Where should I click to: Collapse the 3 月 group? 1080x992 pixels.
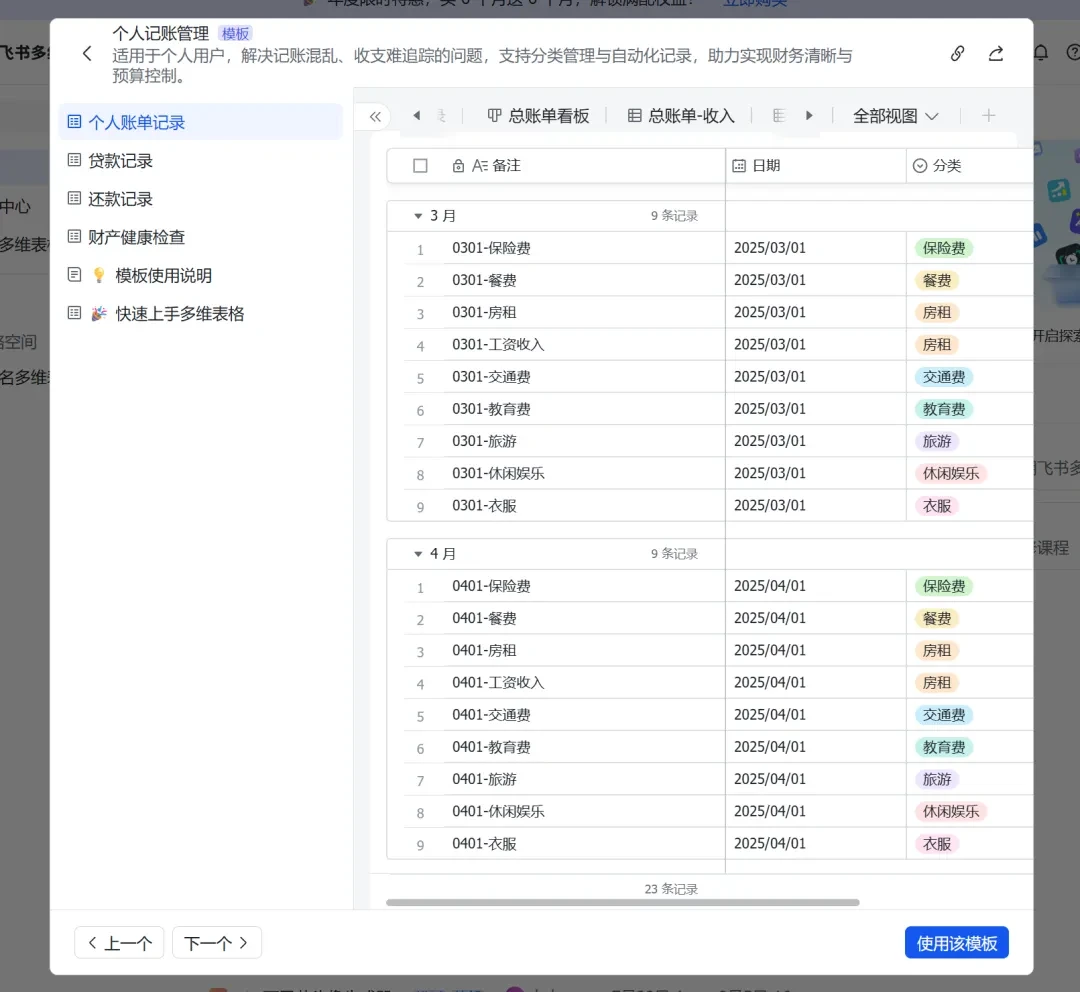(x=417, y=216)
